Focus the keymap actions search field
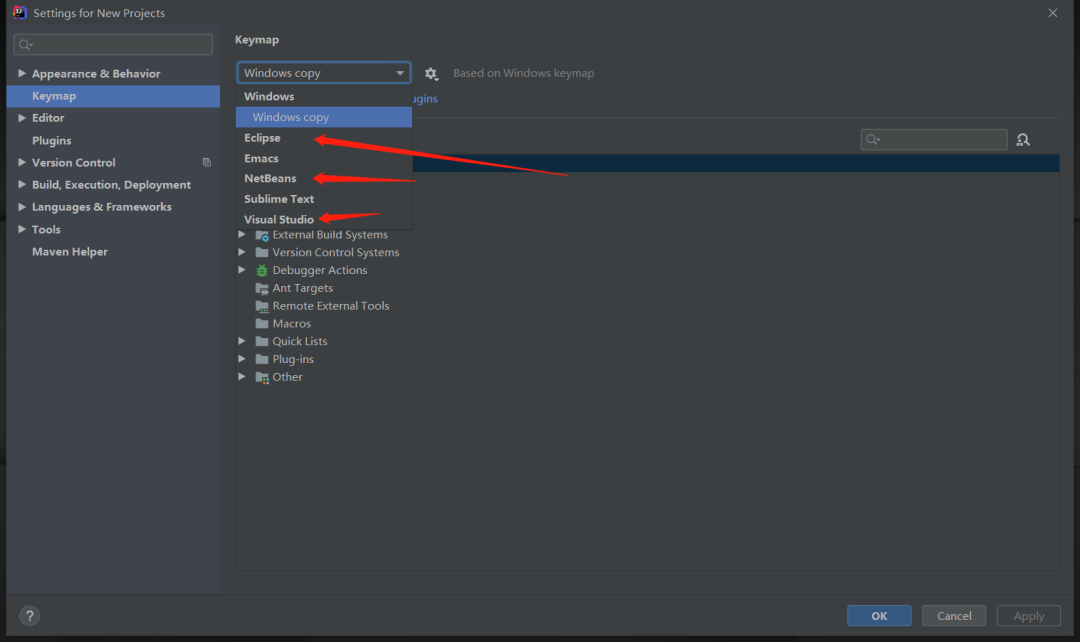The width and height of the screenshot is (1080, 642). pyautogui.click(x=934, y=140)
